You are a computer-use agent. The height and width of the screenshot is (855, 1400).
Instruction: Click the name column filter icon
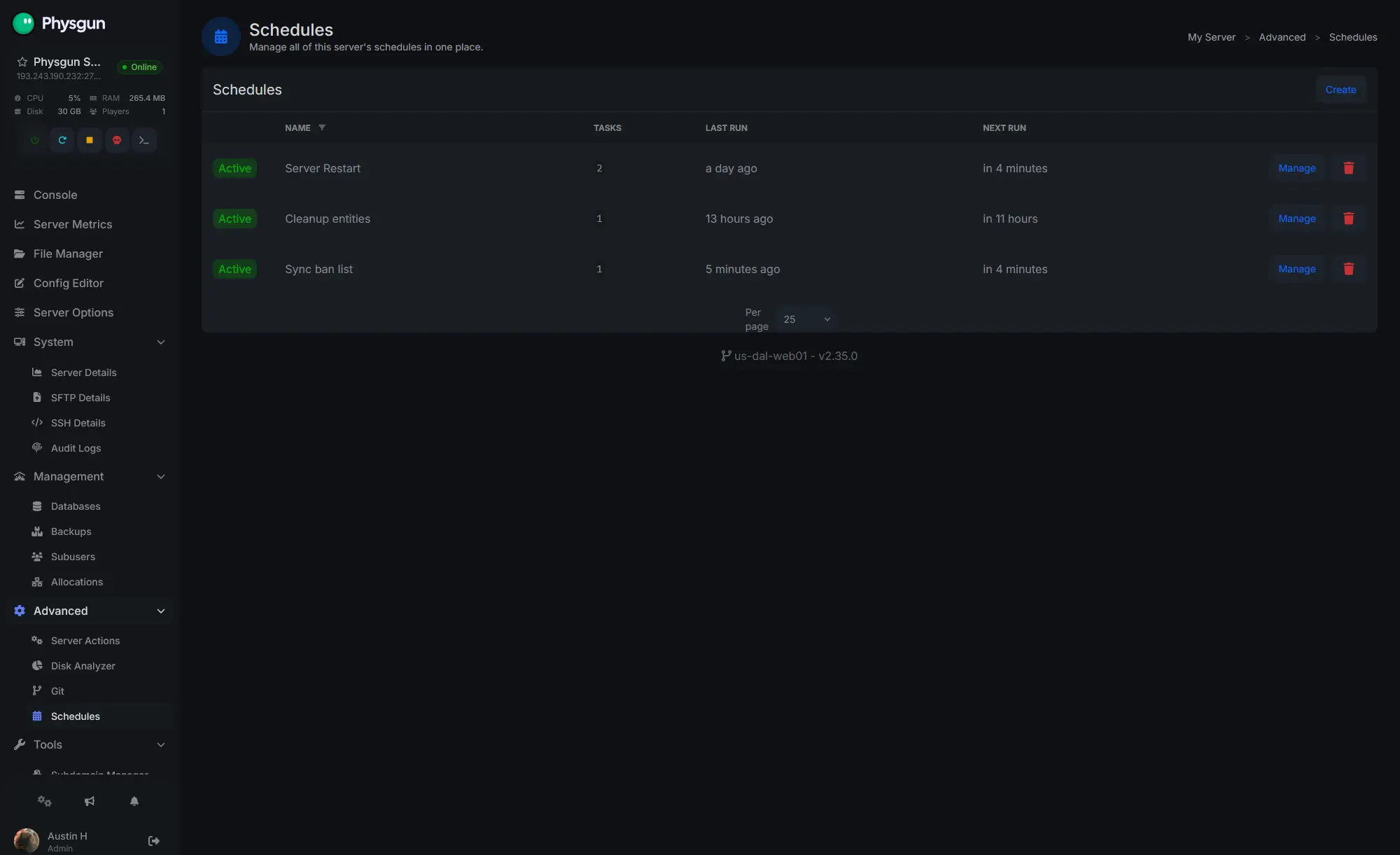pyautogui.click(x=322, y=127)
